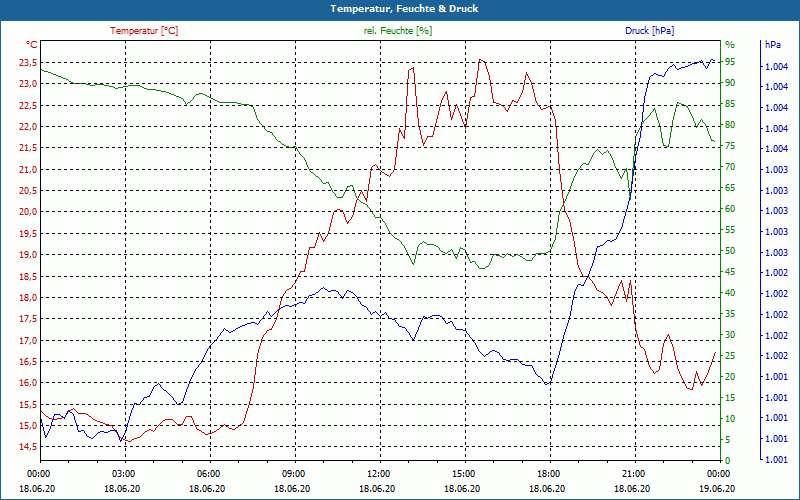Click the '21:00' time axis label

tap(635, 473)
